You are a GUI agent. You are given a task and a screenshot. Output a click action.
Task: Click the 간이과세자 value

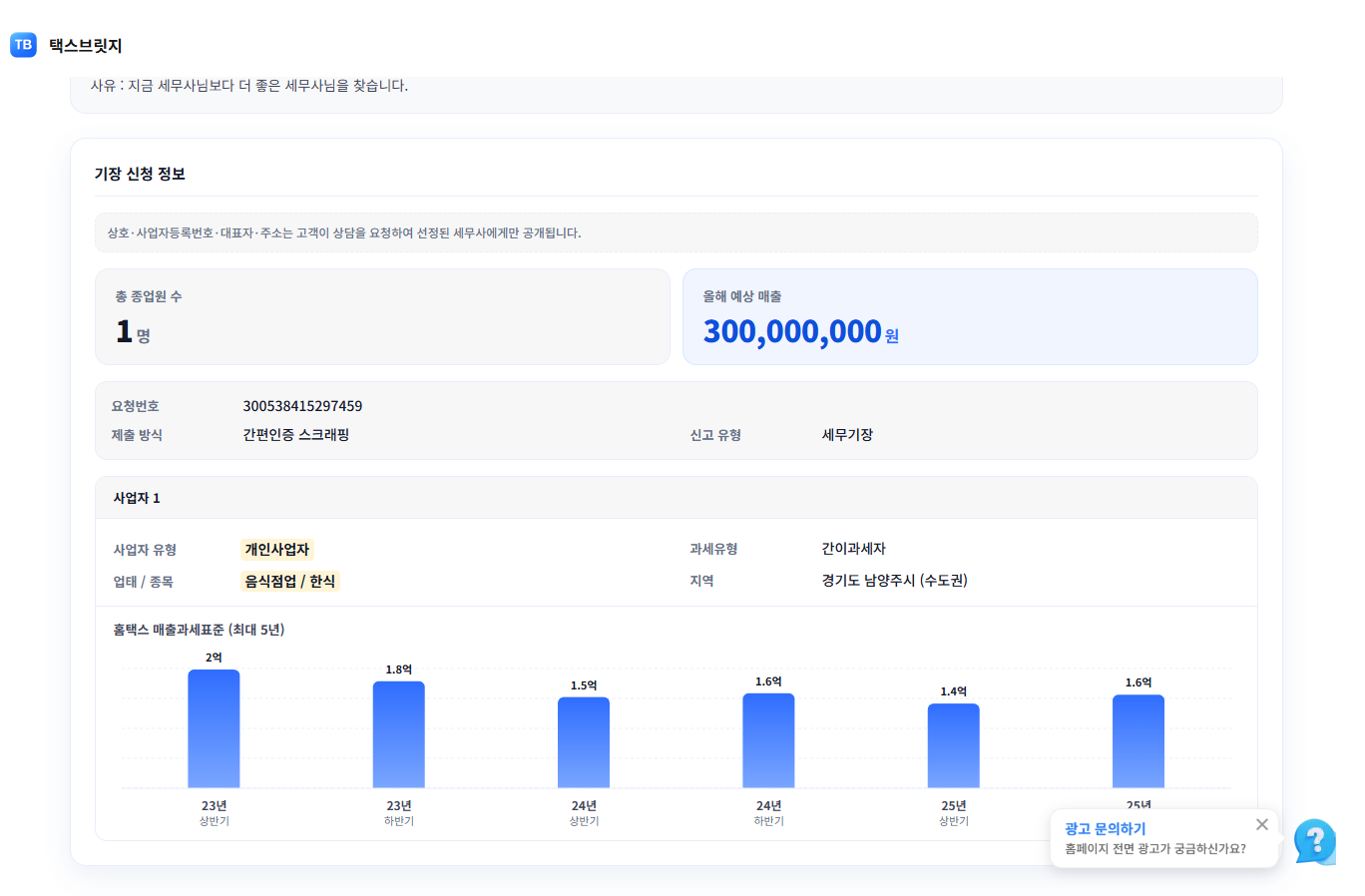coord(853,549)
